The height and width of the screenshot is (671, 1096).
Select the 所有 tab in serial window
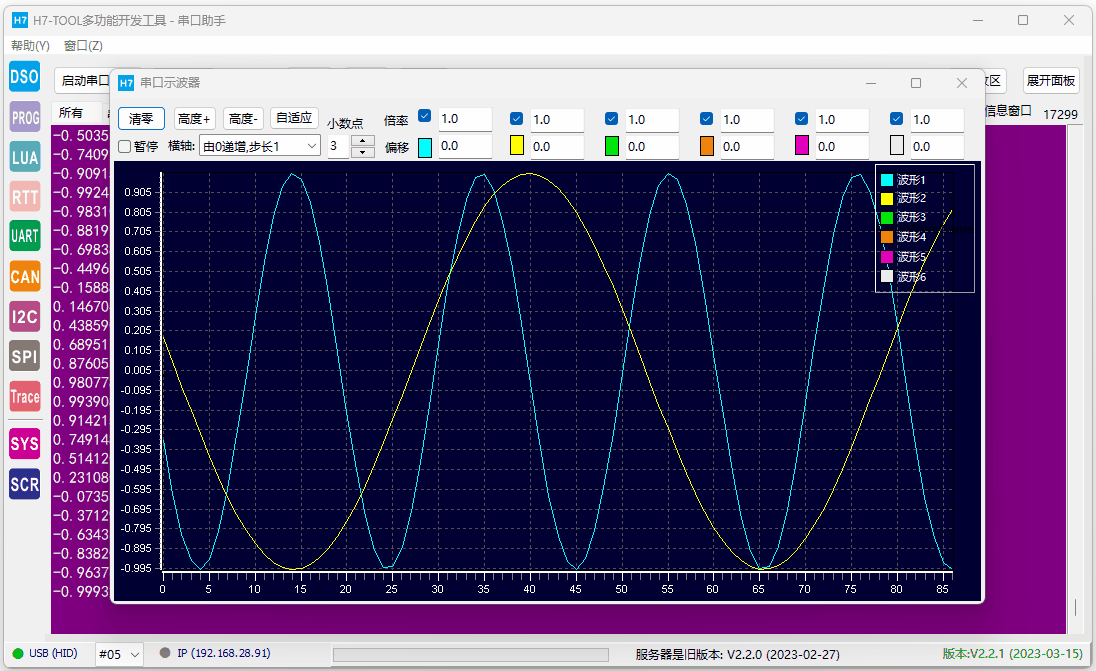click(71, 113)
